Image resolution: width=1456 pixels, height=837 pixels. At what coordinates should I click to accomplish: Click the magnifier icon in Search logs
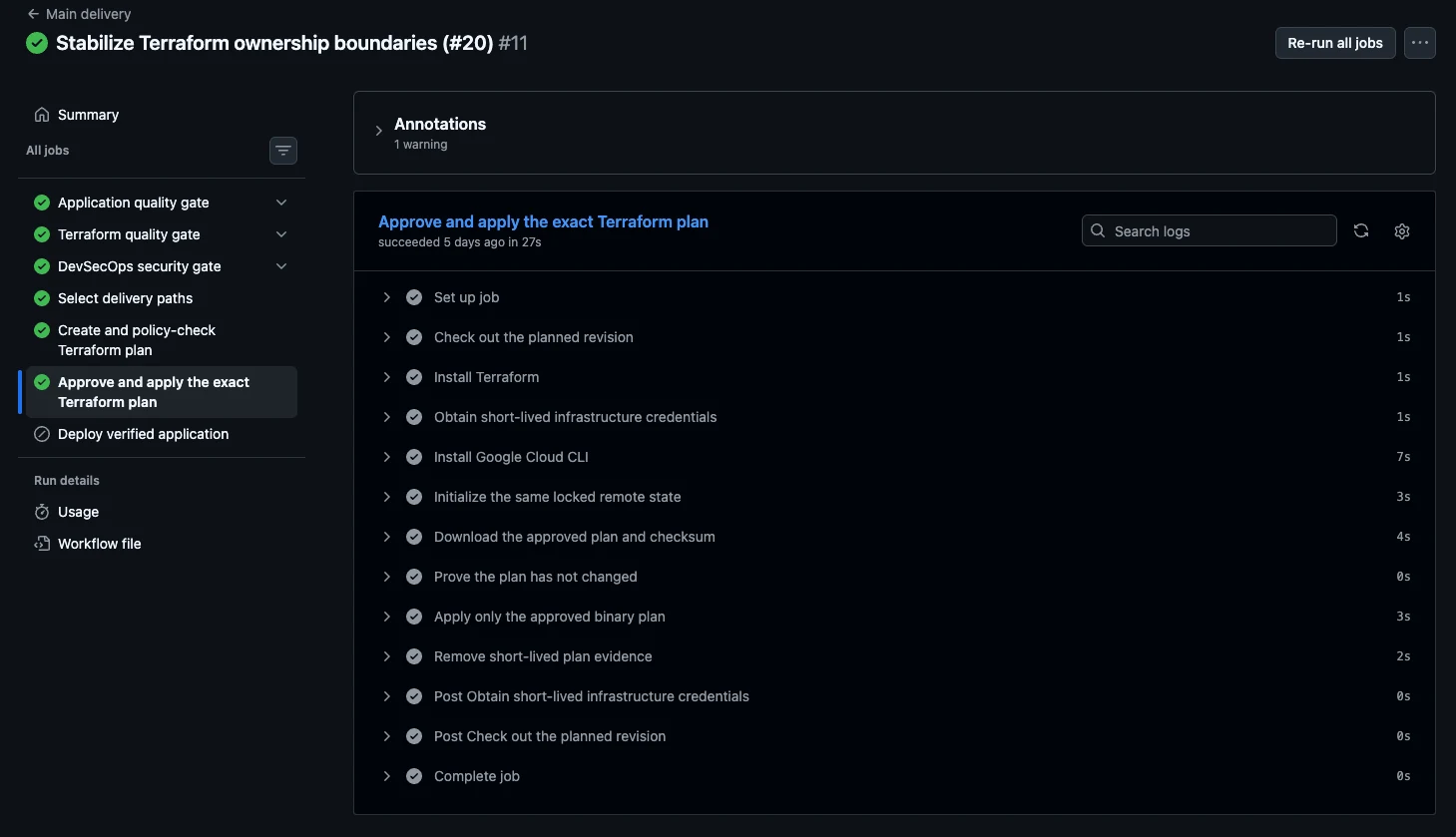[x=1098, y=230]
